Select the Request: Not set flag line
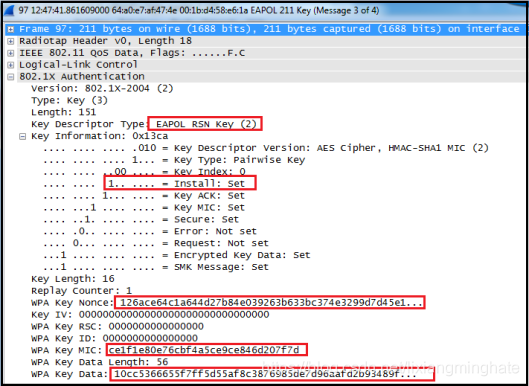529x386 pixels. (x=156, y=243)
